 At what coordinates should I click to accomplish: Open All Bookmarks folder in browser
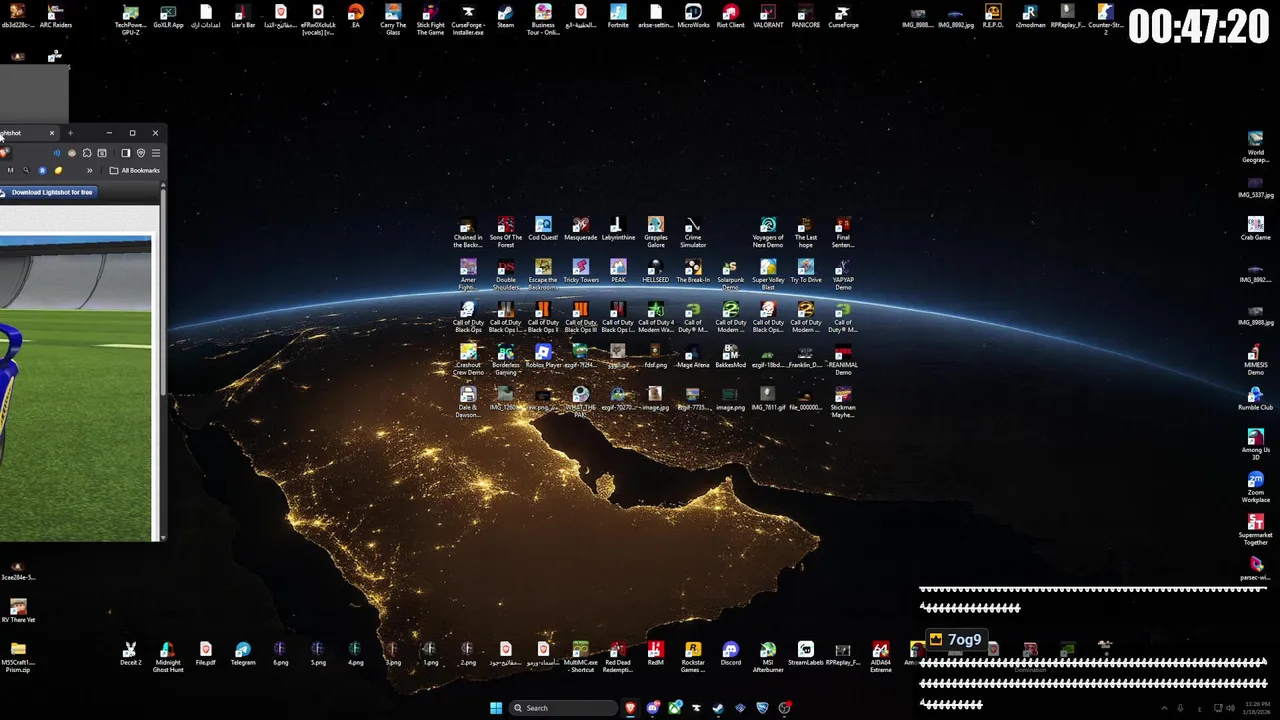(x=135, y=170)
